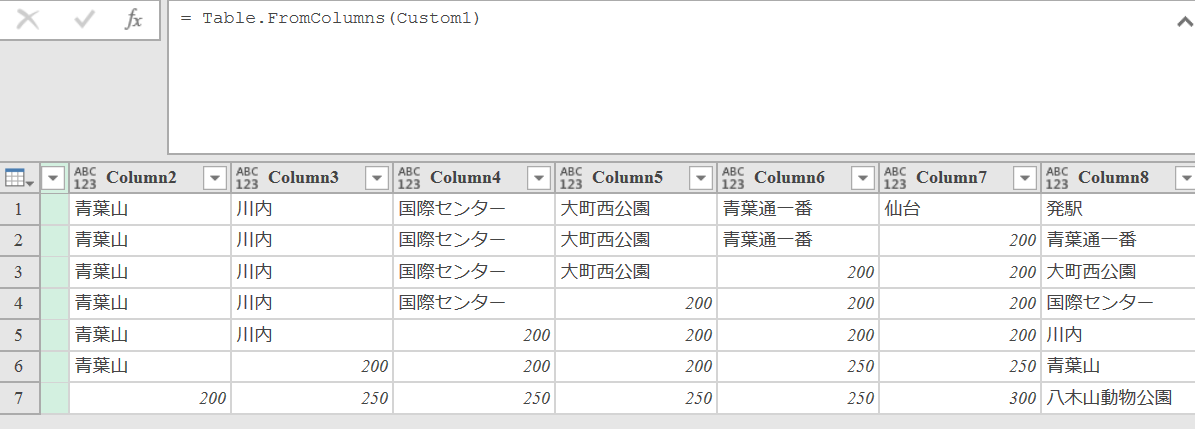Click 川内 in Column3 row 1
Screen dimensions: 1195x429
(x=312, y=209)
